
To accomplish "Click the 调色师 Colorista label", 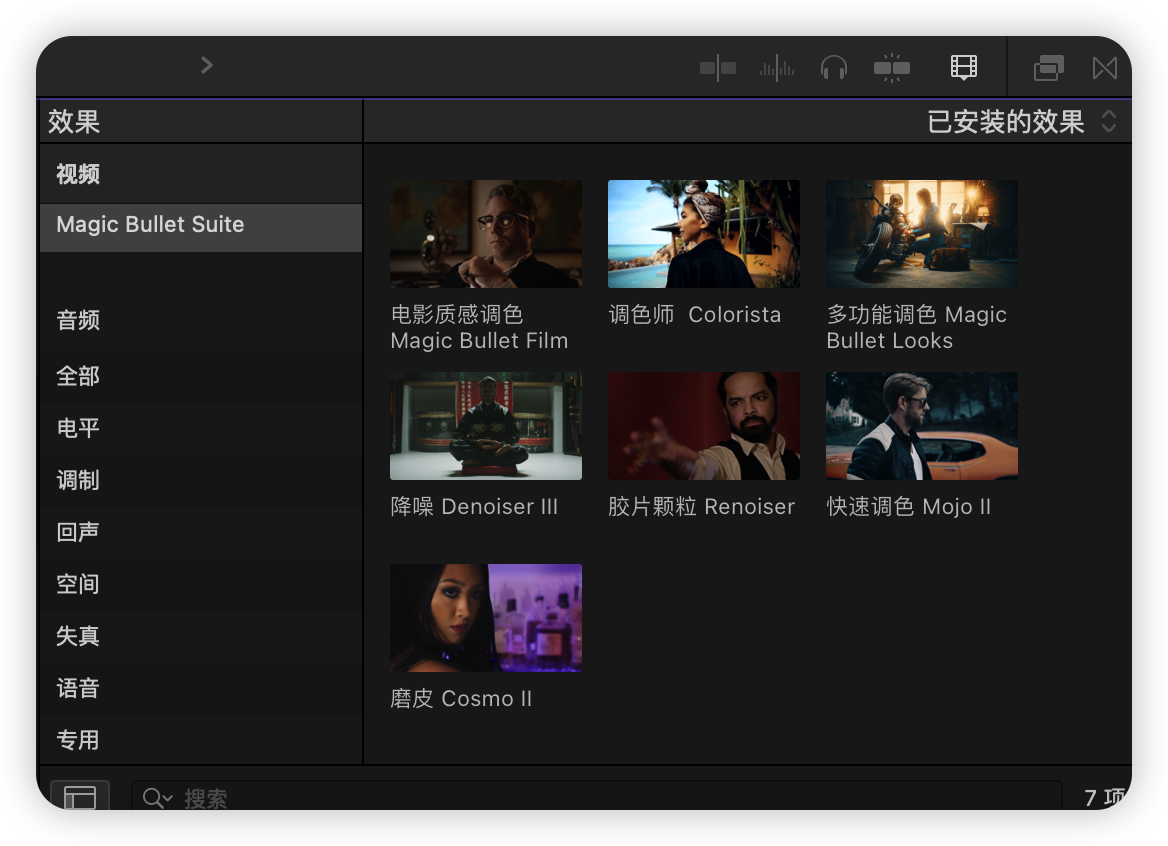I will click(695, 314).
